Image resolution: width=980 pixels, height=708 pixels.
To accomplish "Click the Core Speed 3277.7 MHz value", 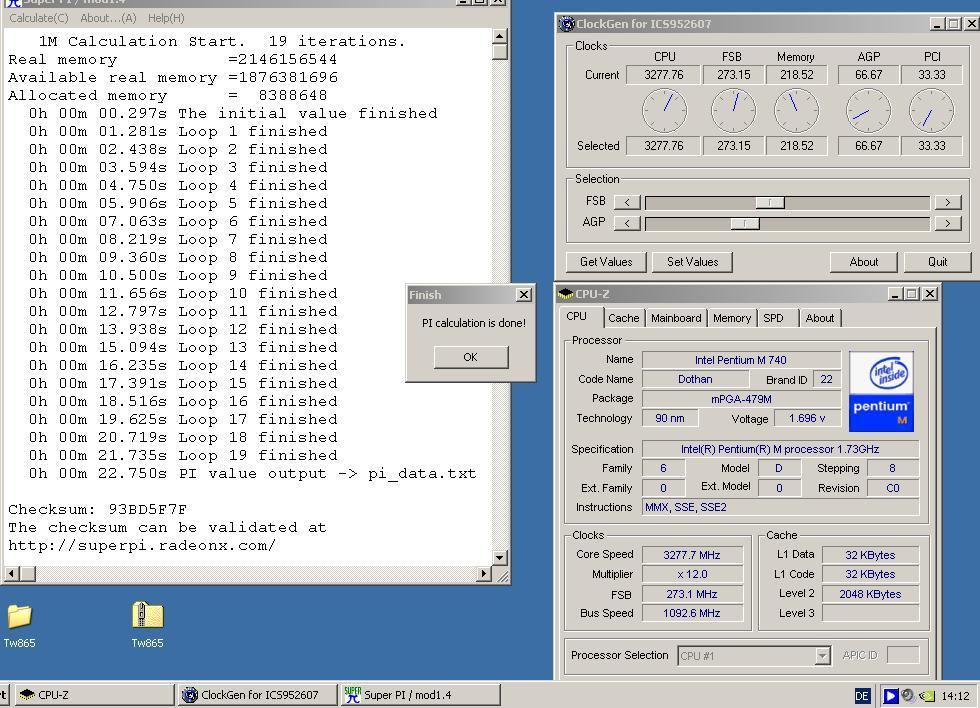I will pos(692,555).
